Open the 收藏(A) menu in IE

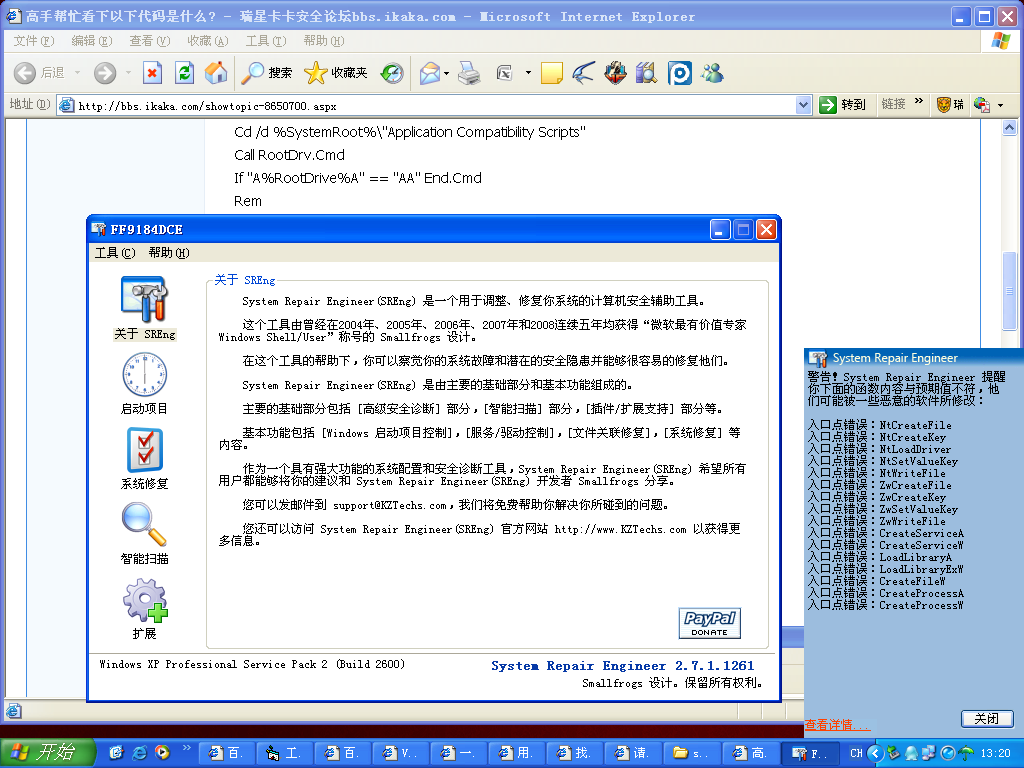(208, 41)
